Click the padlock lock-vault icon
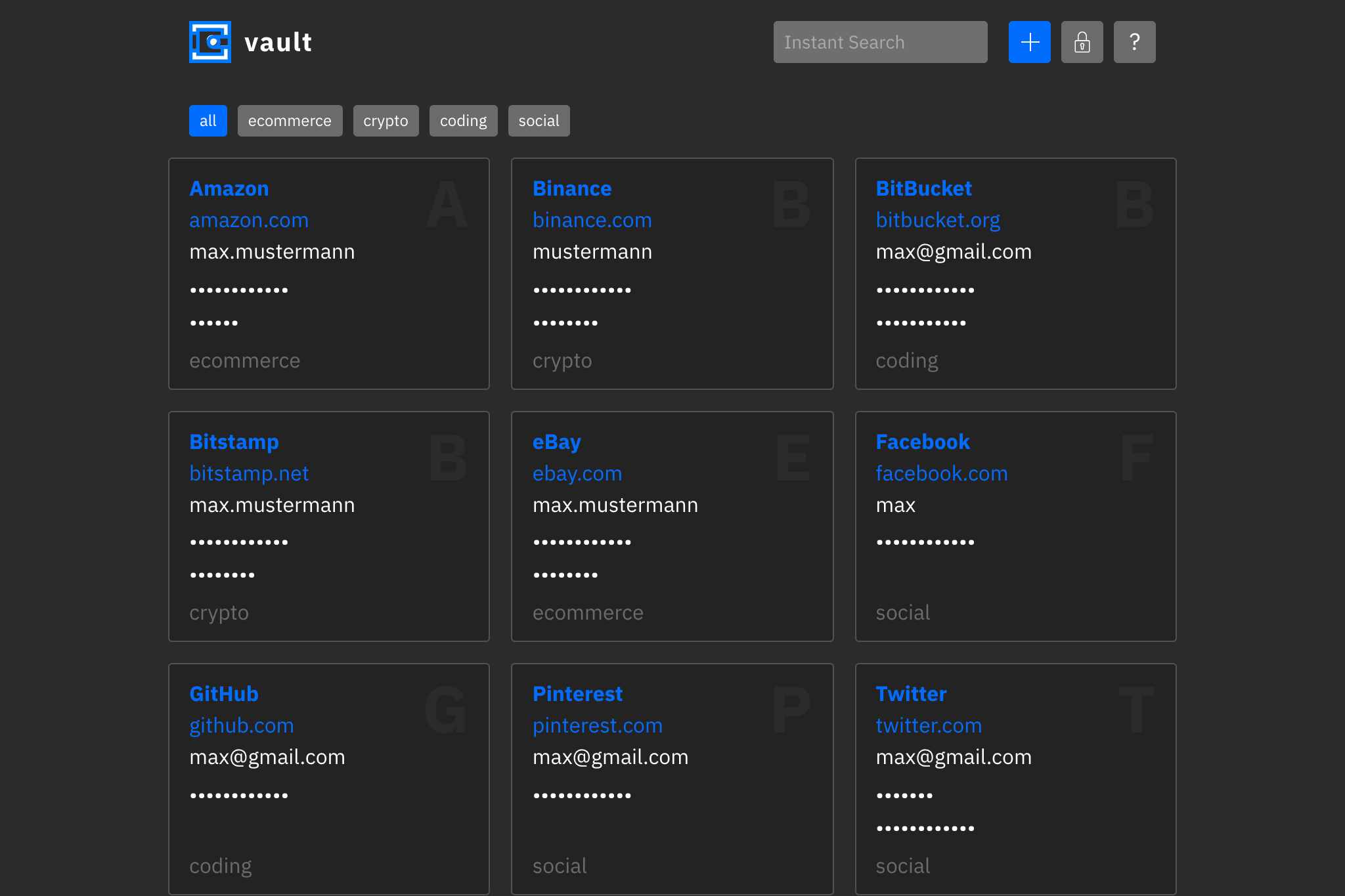Screen dimensions: 1345x896 [1082, 42]
